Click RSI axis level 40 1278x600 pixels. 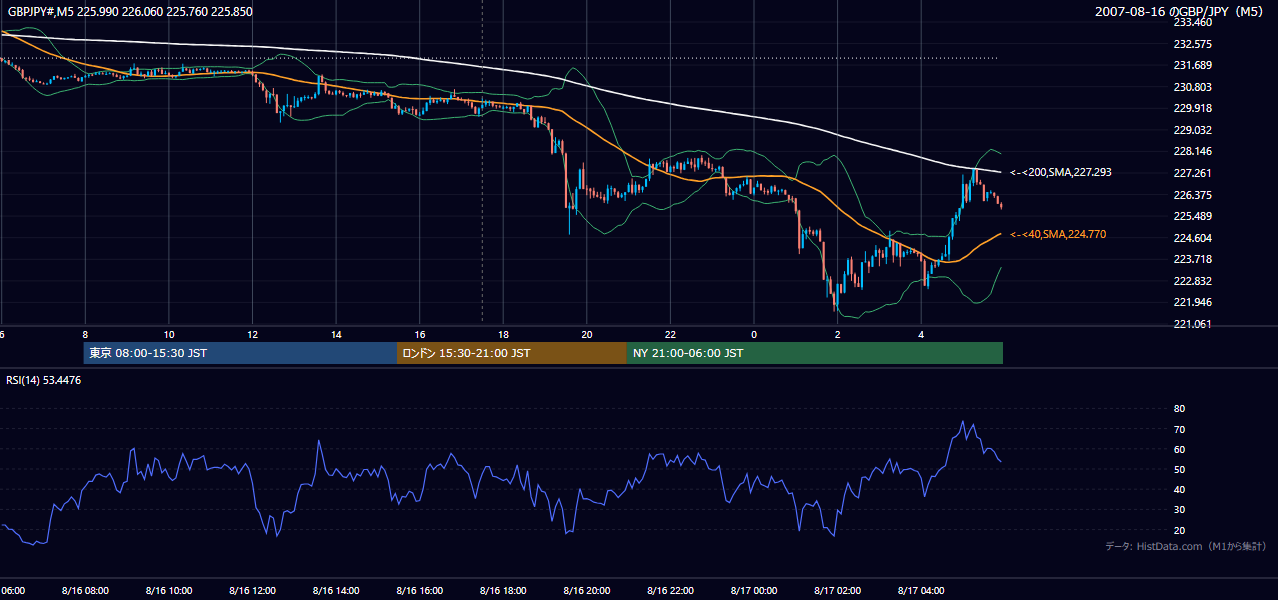pyautogui.click(x=1179, y=490)
